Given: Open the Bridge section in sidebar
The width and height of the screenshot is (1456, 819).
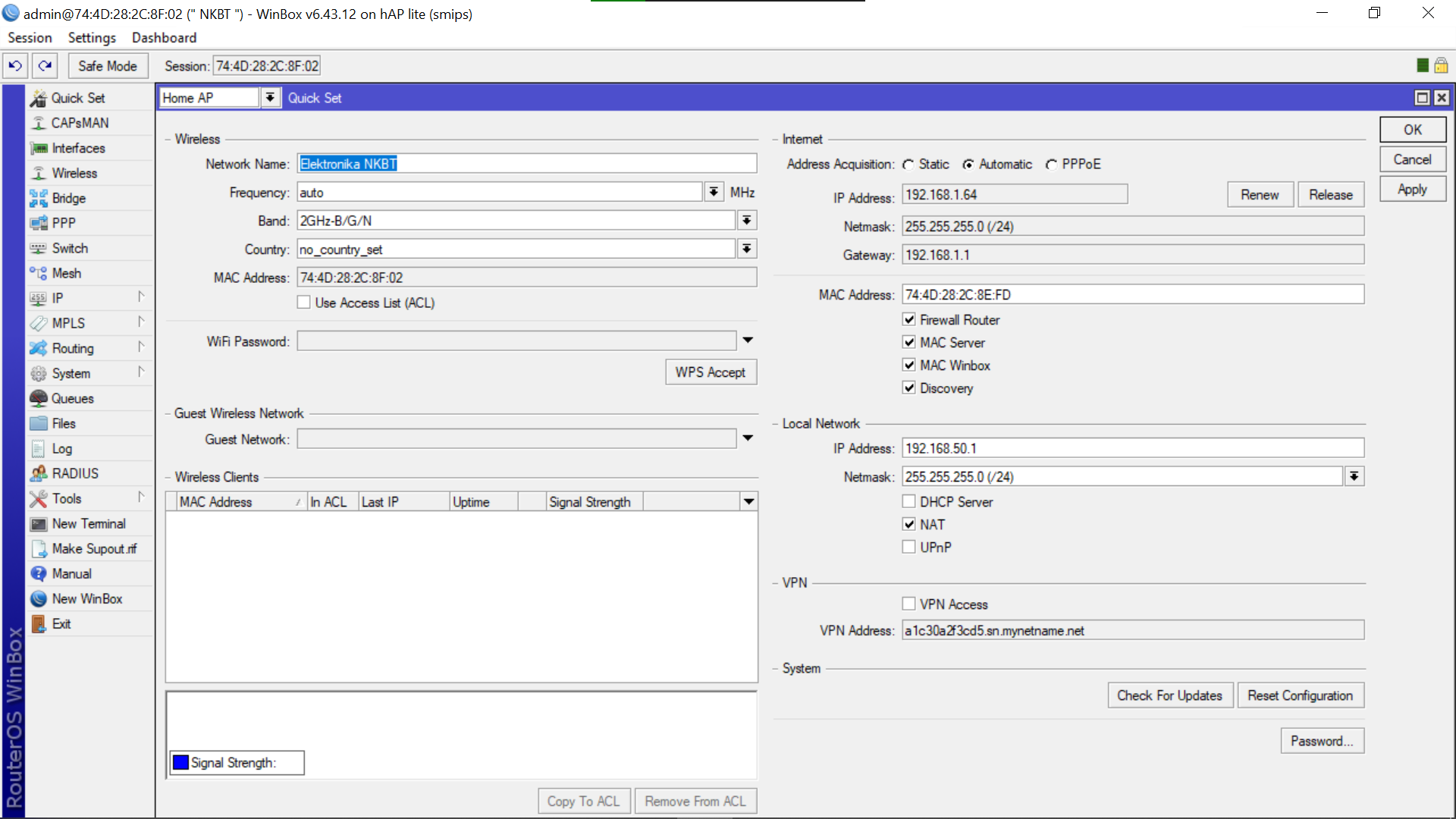Looking at the screenshot, I should tap(68, 198).
